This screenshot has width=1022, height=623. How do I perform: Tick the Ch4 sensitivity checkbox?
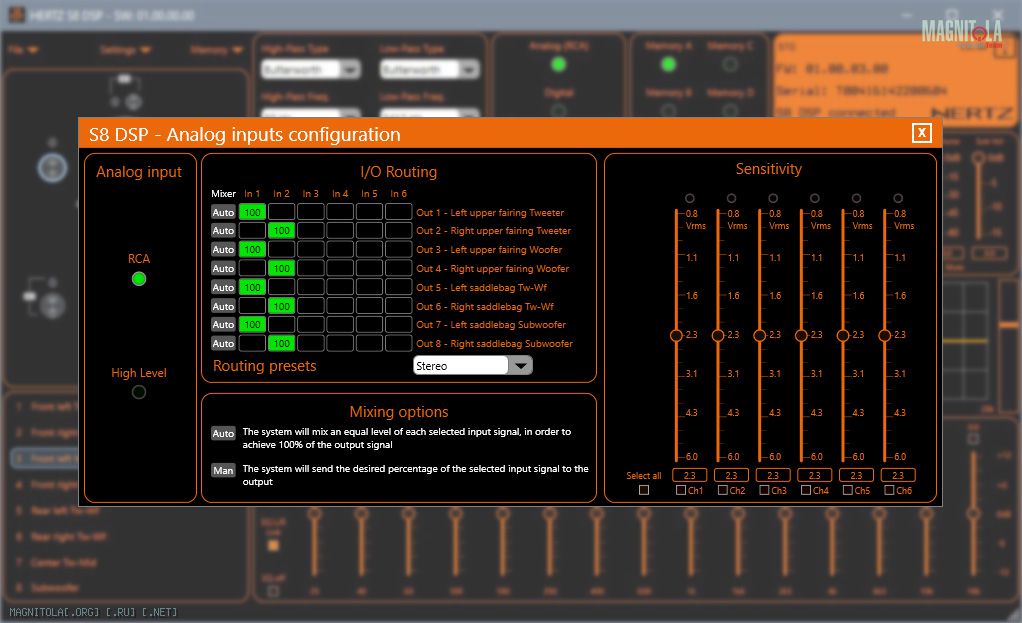[x=806, y=490]
